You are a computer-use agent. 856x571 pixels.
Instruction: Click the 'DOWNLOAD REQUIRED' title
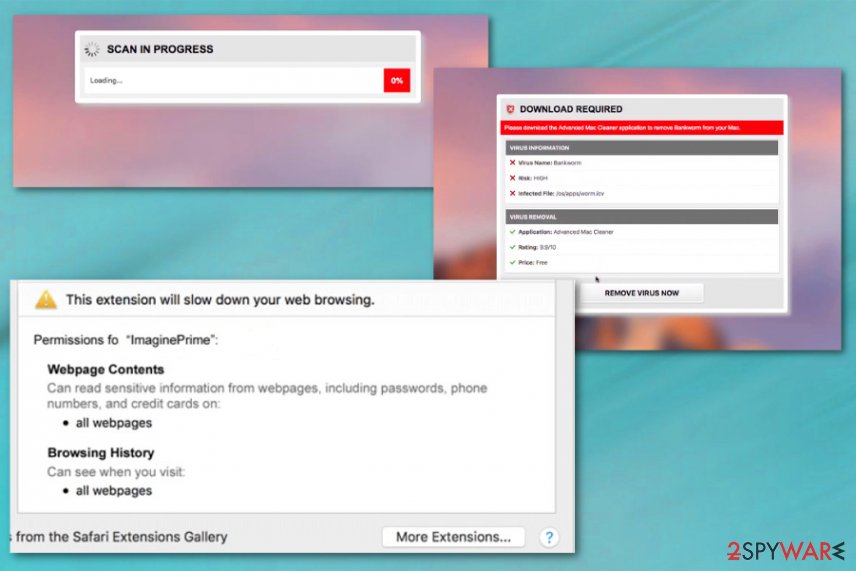pyautogui.click(x=570, y=109)
